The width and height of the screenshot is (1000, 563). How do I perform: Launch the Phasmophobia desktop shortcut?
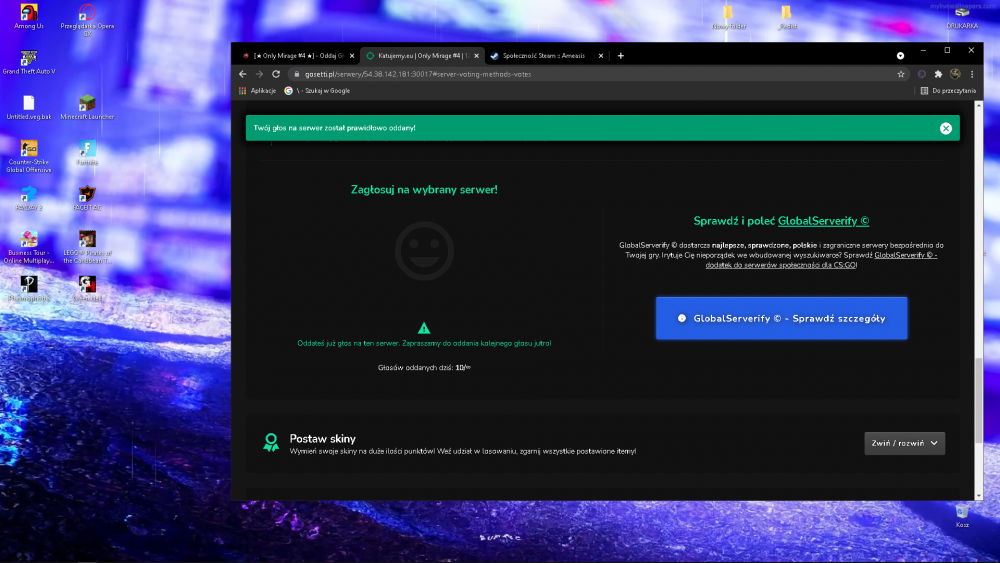29,288
